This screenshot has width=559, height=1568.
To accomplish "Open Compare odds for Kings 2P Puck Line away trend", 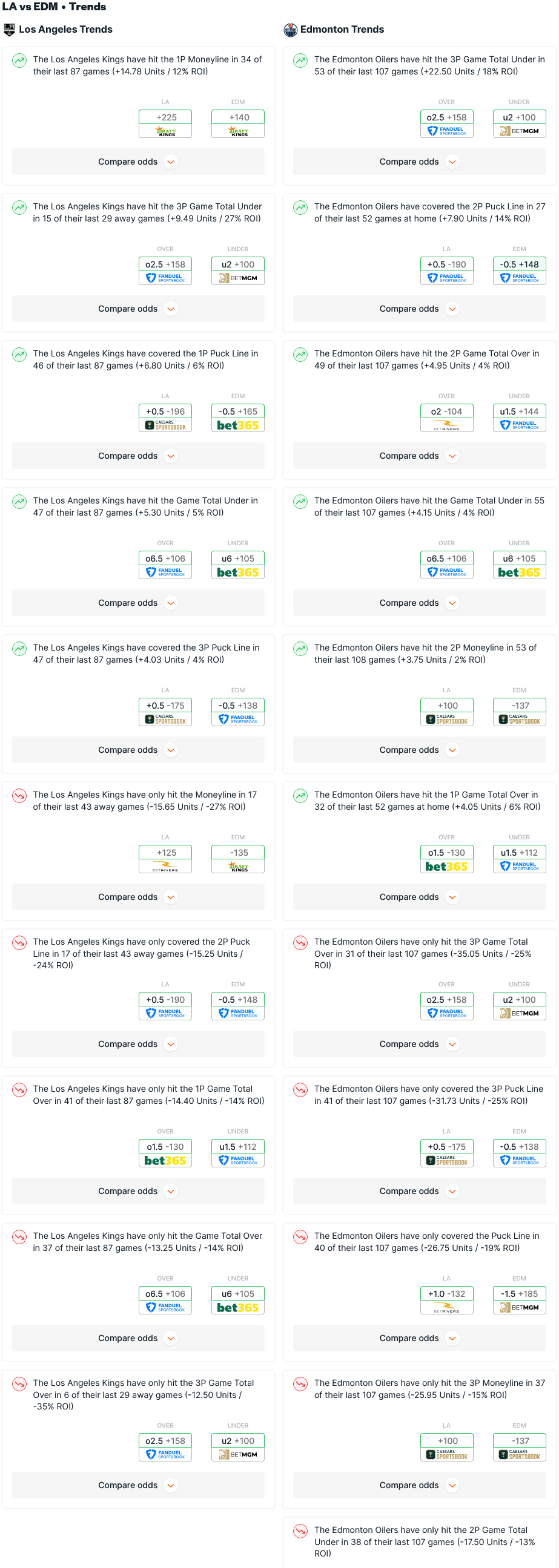I will (171, 1044).
